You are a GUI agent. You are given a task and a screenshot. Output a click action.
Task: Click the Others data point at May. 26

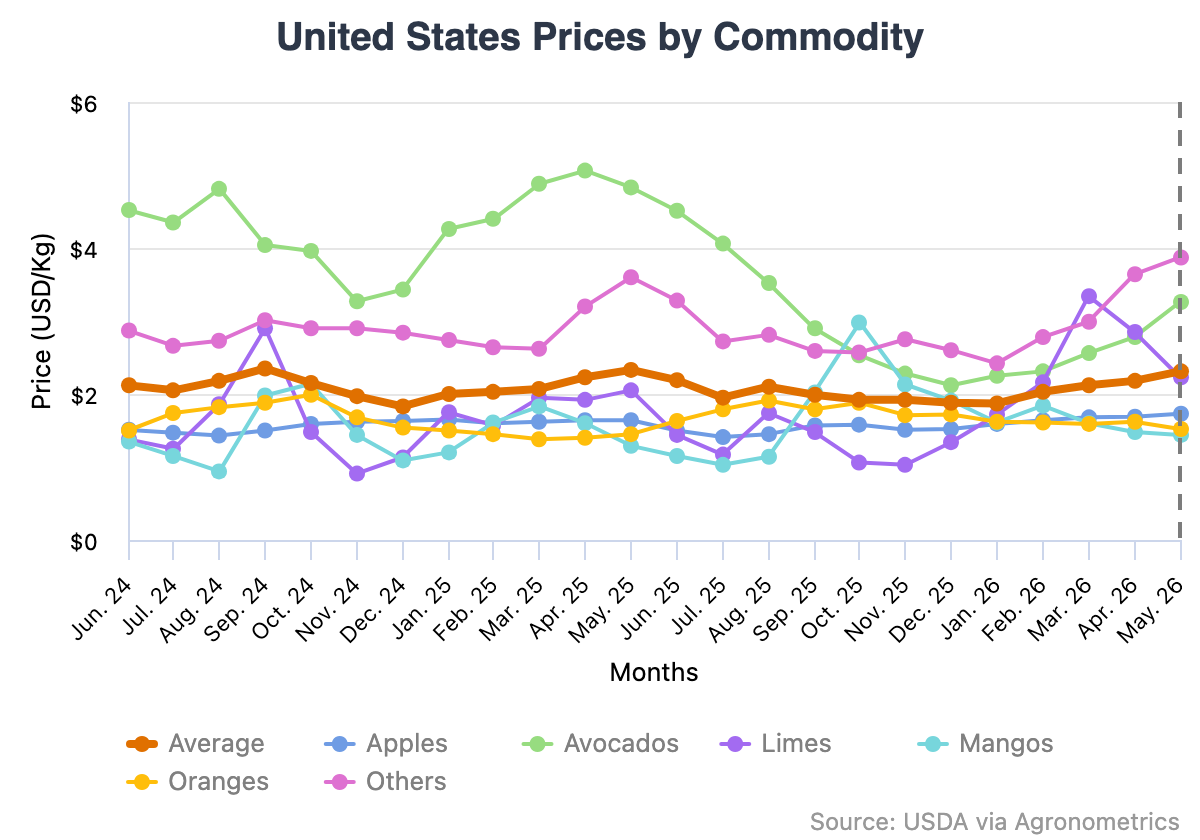click(1180, 257)
